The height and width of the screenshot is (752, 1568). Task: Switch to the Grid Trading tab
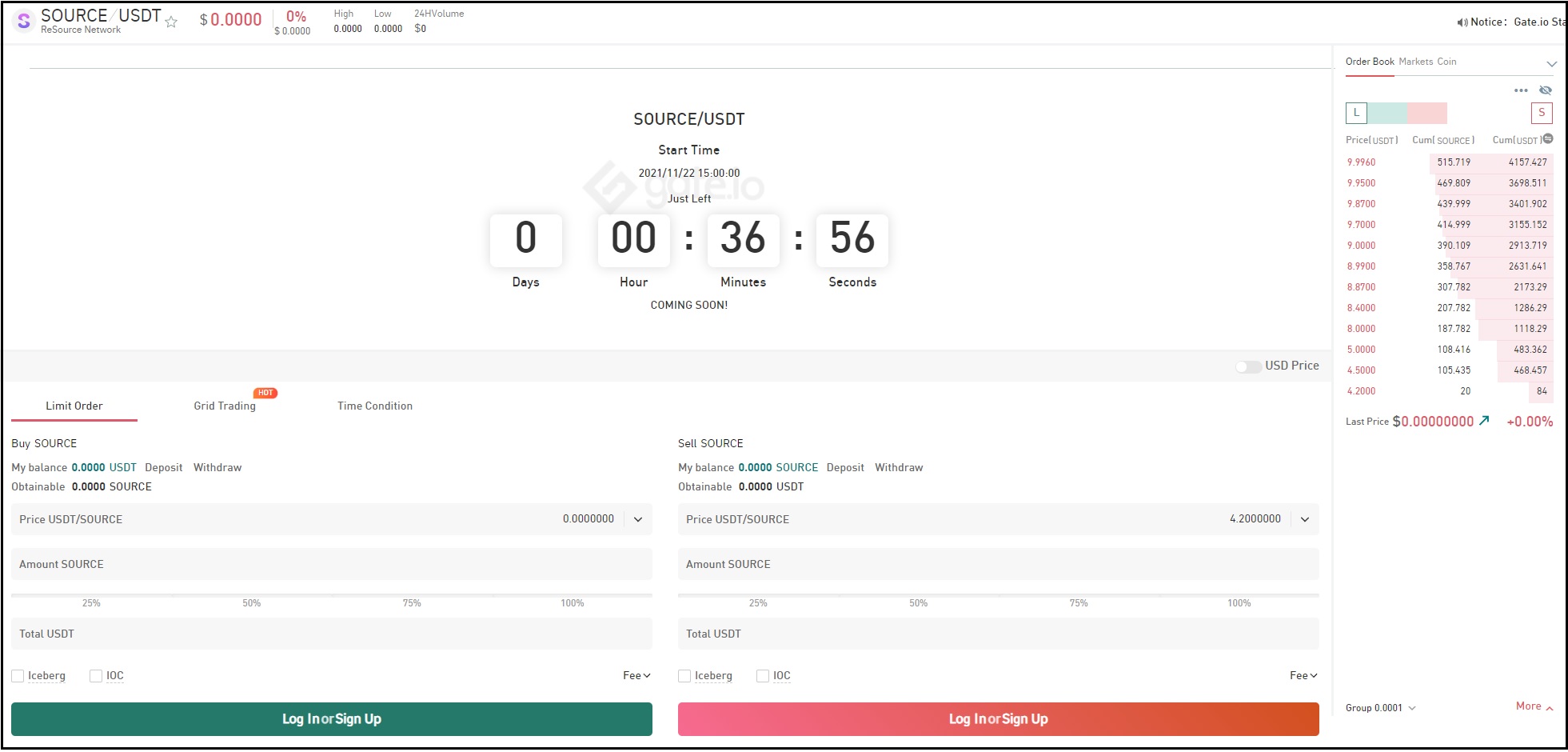(x=225, y=406)
